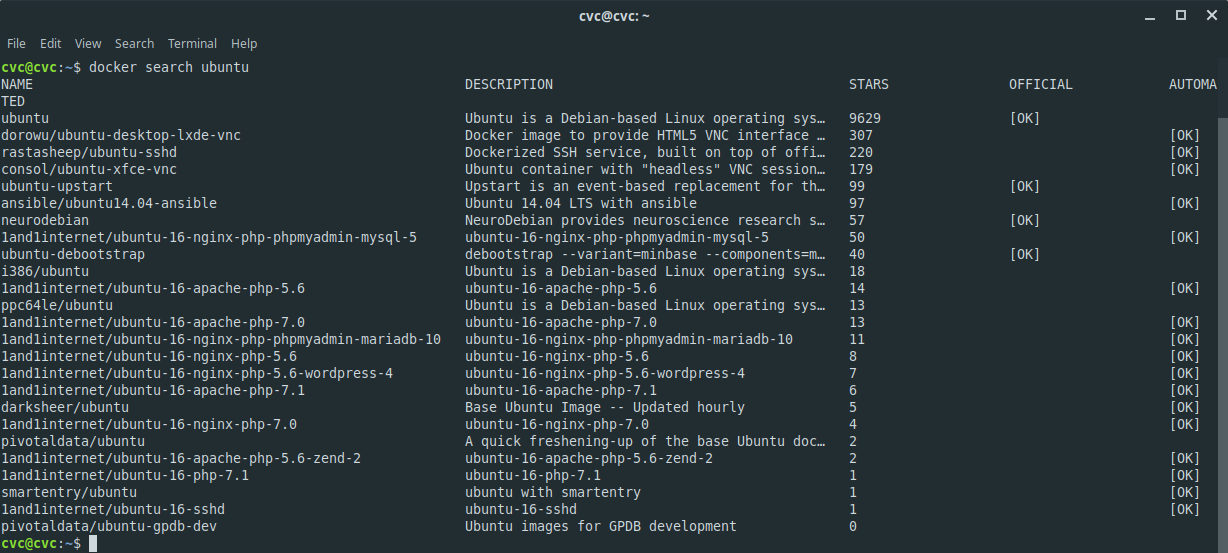Screen dimensions: 1228x553
Task: Select image name ubuntu-debootstrap
Action: (73, 254)
